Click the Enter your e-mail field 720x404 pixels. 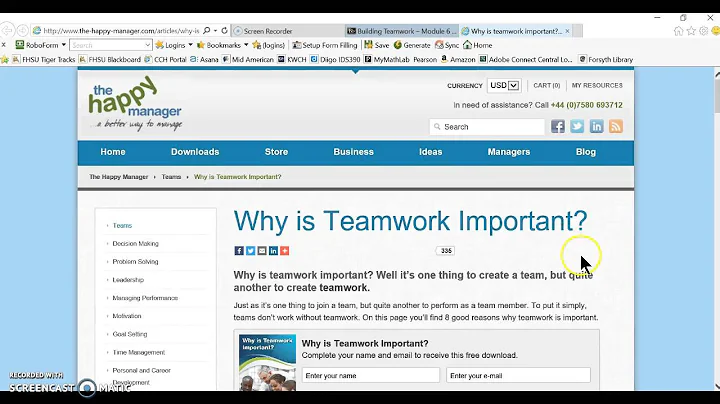(x=518, y=375)
